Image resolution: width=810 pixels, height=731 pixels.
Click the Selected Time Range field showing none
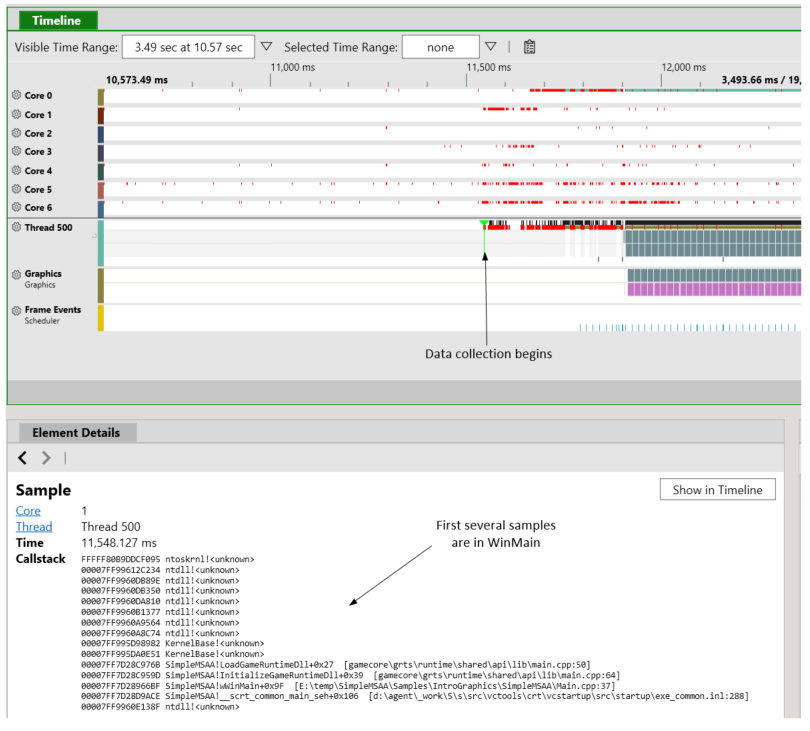441,47
